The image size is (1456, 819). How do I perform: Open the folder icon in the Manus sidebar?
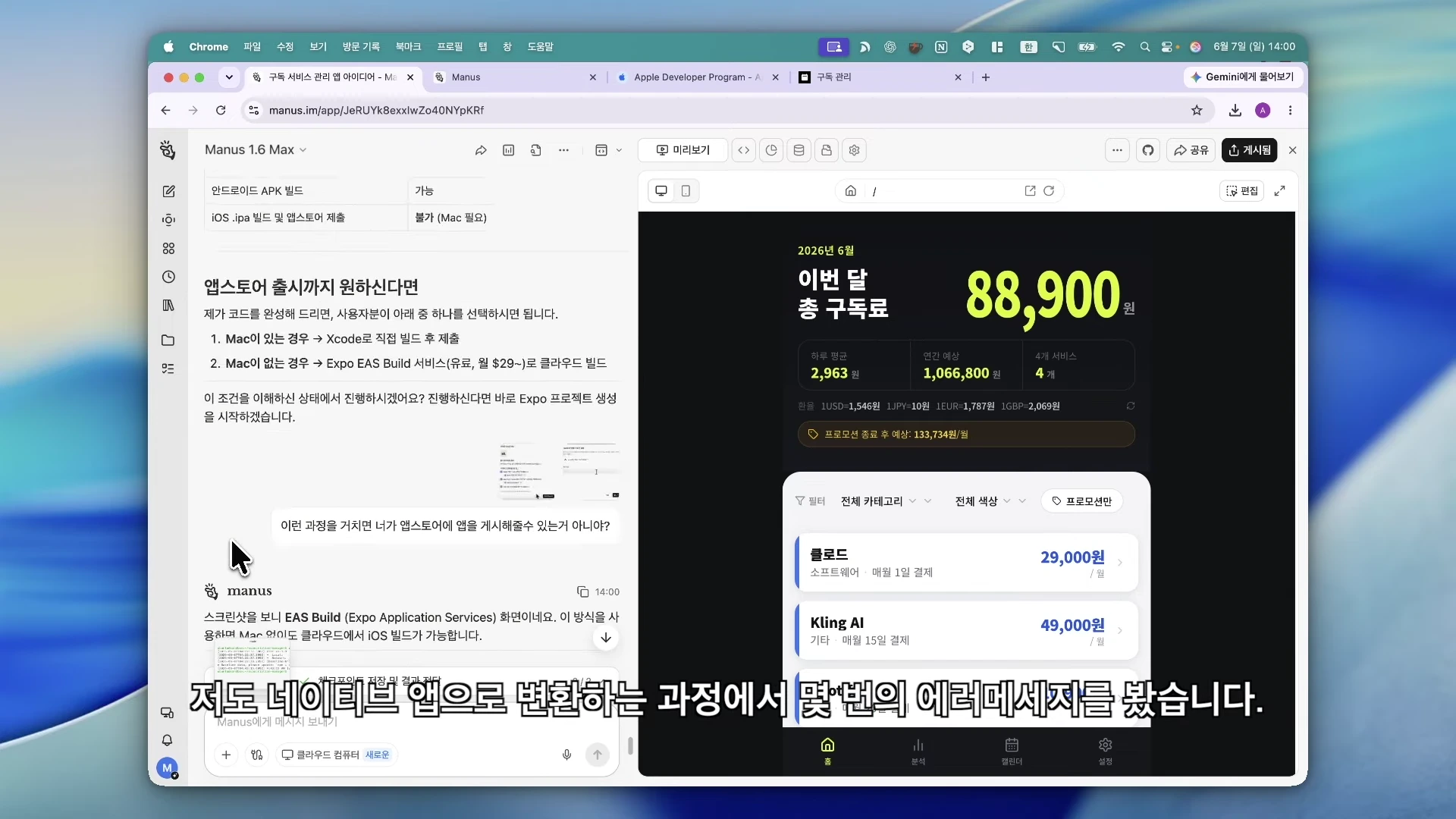168,340
